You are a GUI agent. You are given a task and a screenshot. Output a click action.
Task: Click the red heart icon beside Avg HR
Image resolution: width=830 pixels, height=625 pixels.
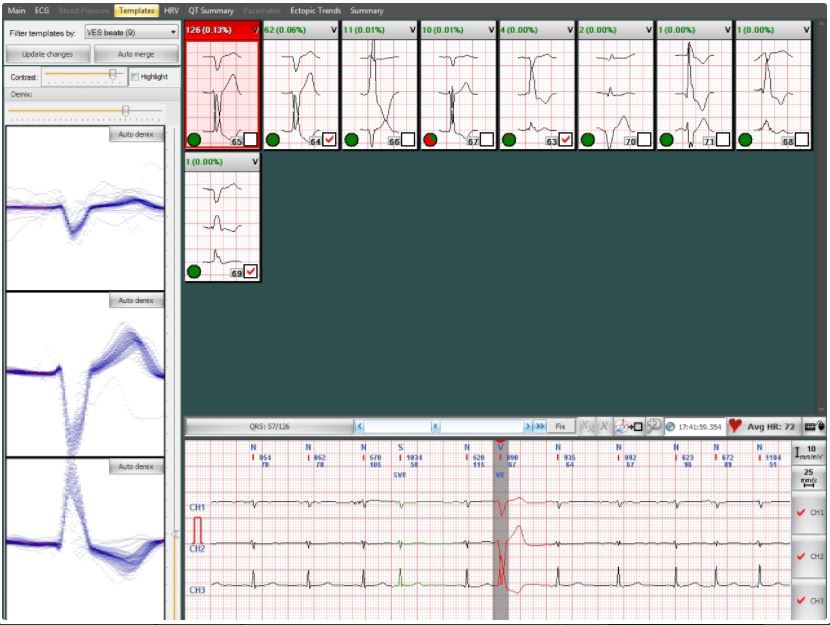[735, 426]
